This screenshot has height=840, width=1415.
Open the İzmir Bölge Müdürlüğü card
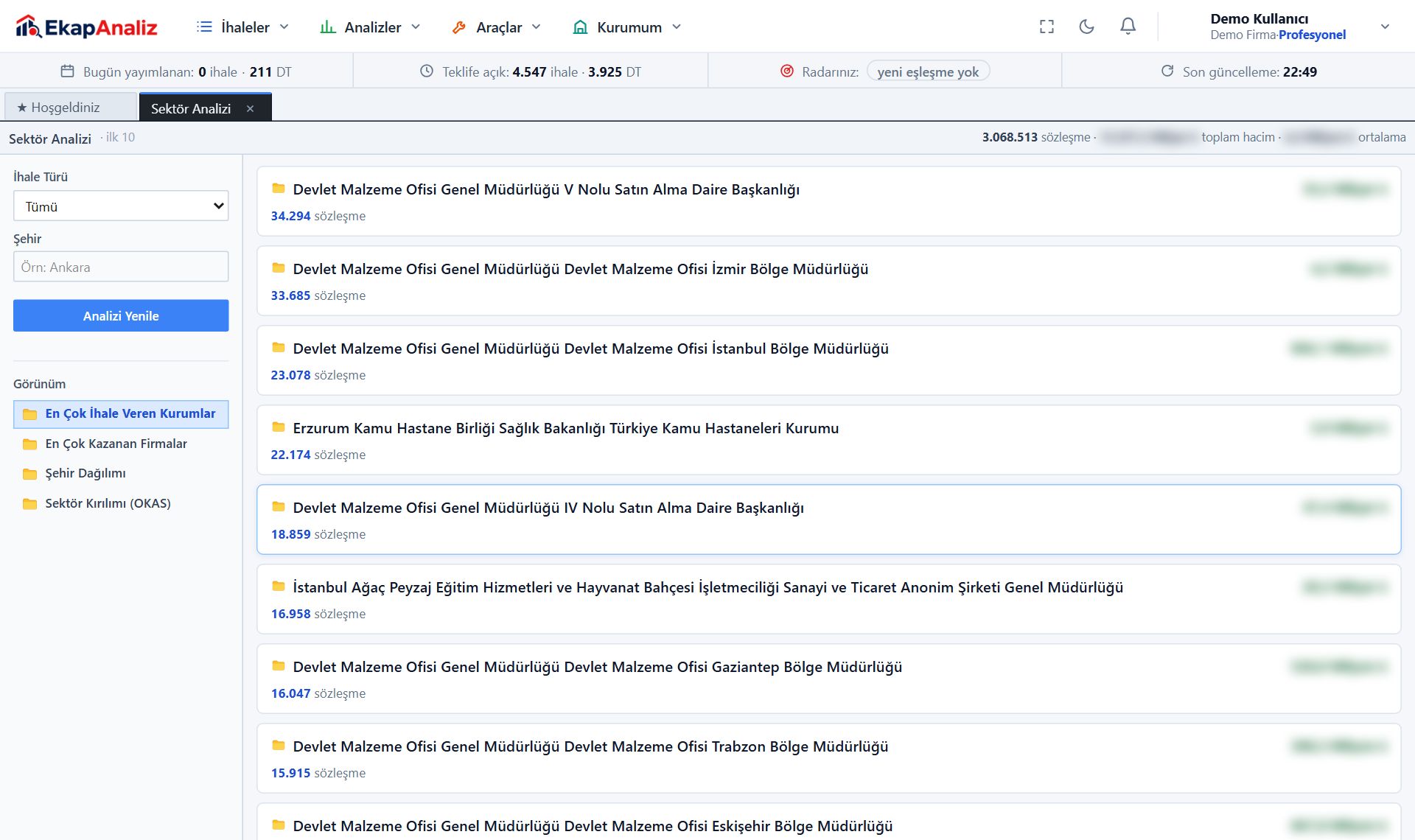point(828,281)
